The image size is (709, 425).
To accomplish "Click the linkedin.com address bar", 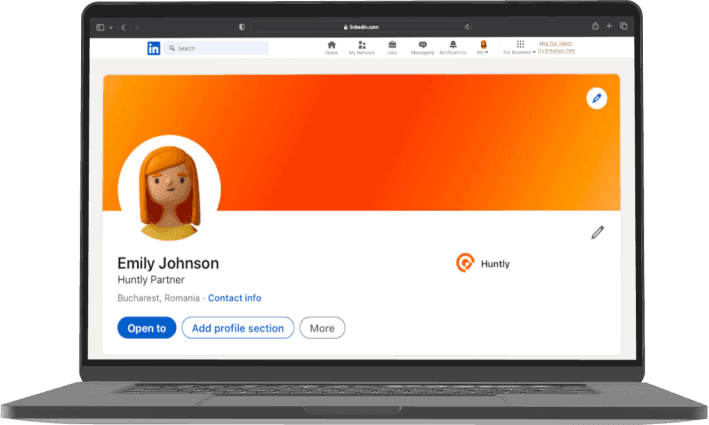I will point(361,27).
